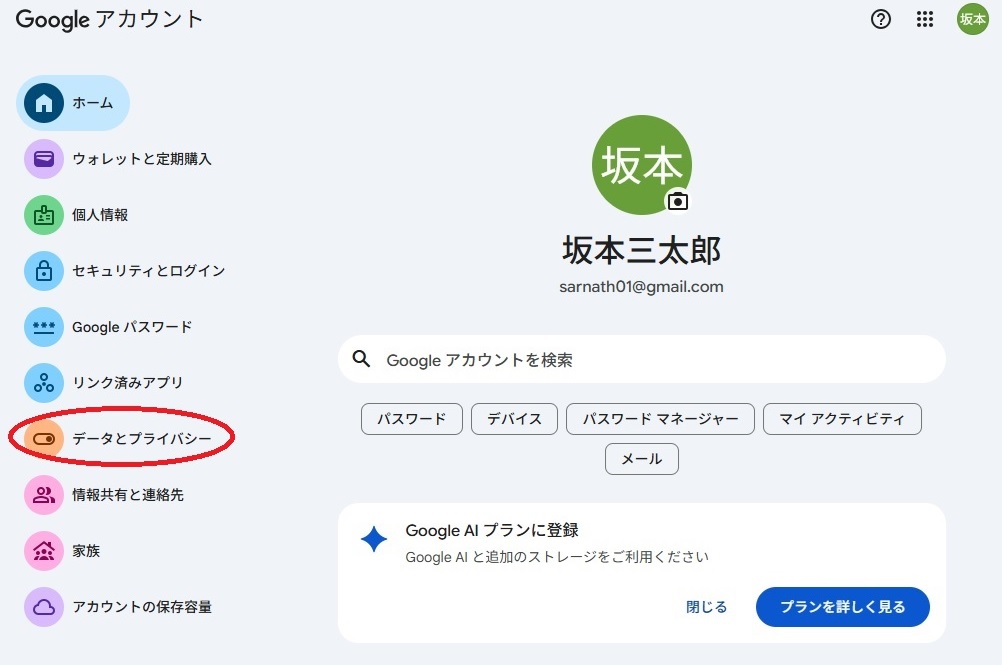Open セキュリティとログイン lock icon
Screen dimensions: 1002x665
click(x=43, y=271)
